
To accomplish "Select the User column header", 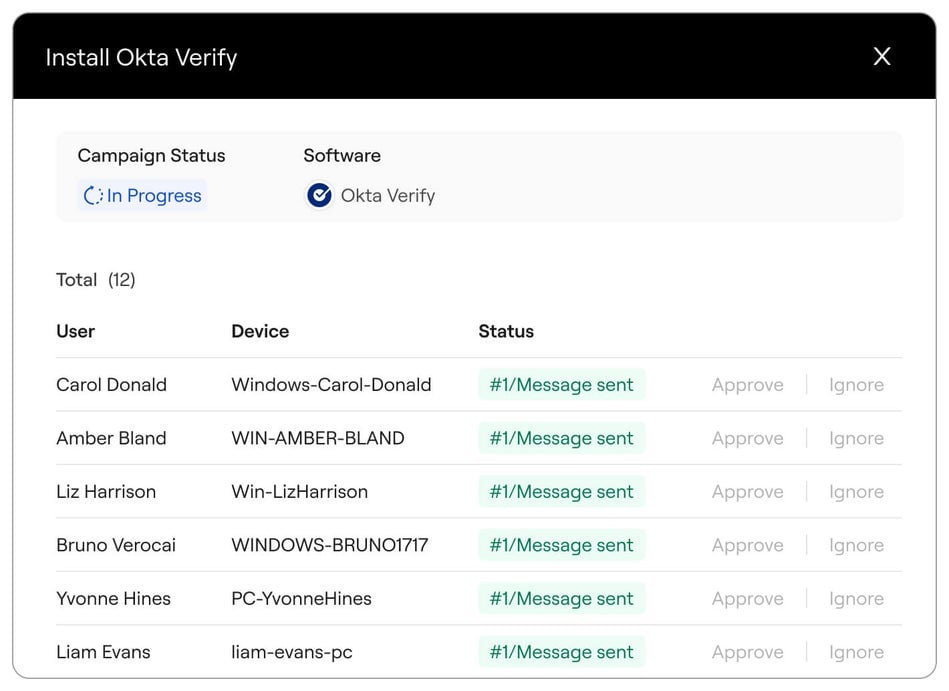I will [75, 331].
